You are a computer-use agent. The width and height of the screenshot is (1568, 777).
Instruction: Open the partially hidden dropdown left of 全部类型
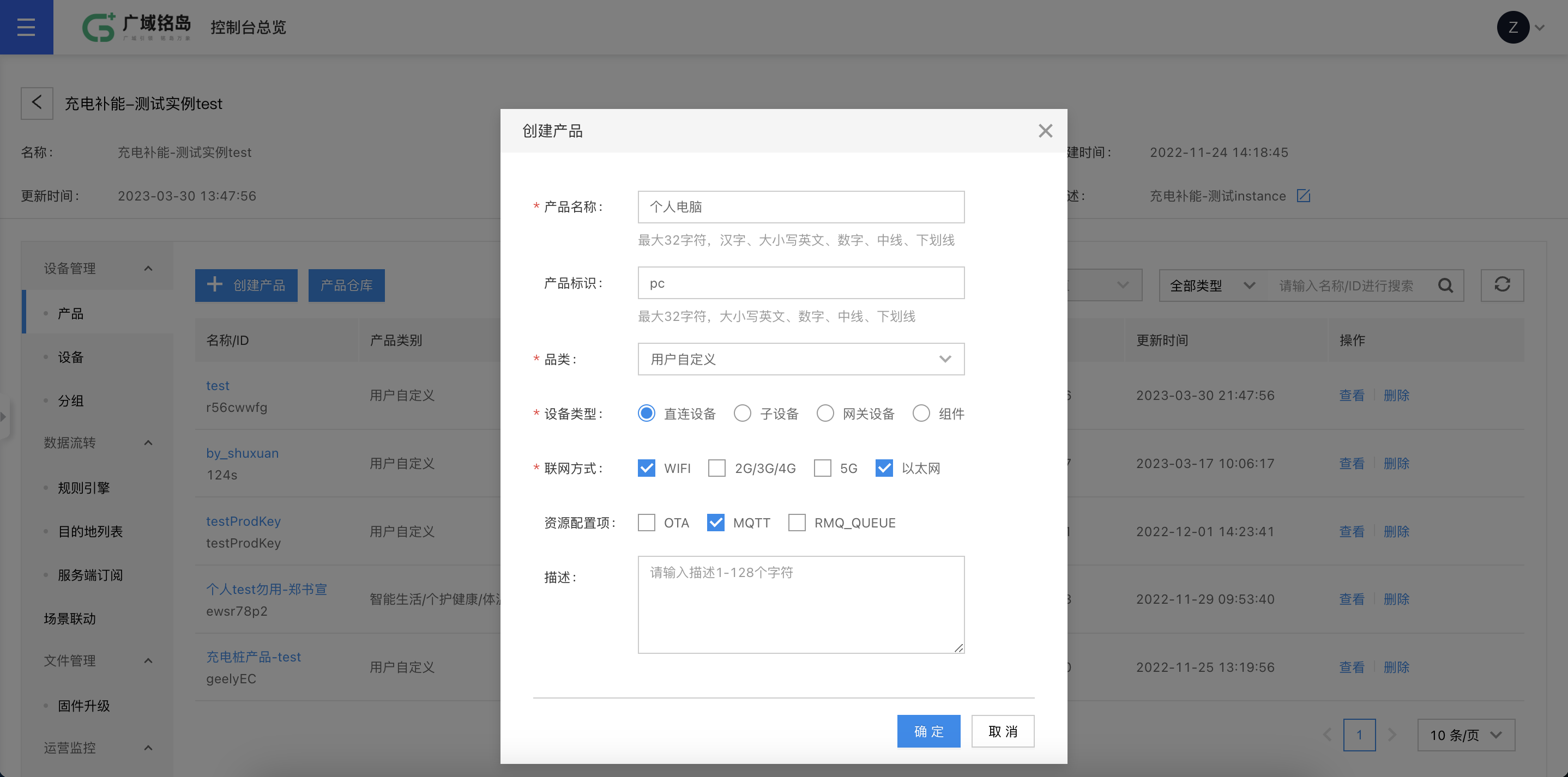pyautogui.click(x=1105, y=285)
